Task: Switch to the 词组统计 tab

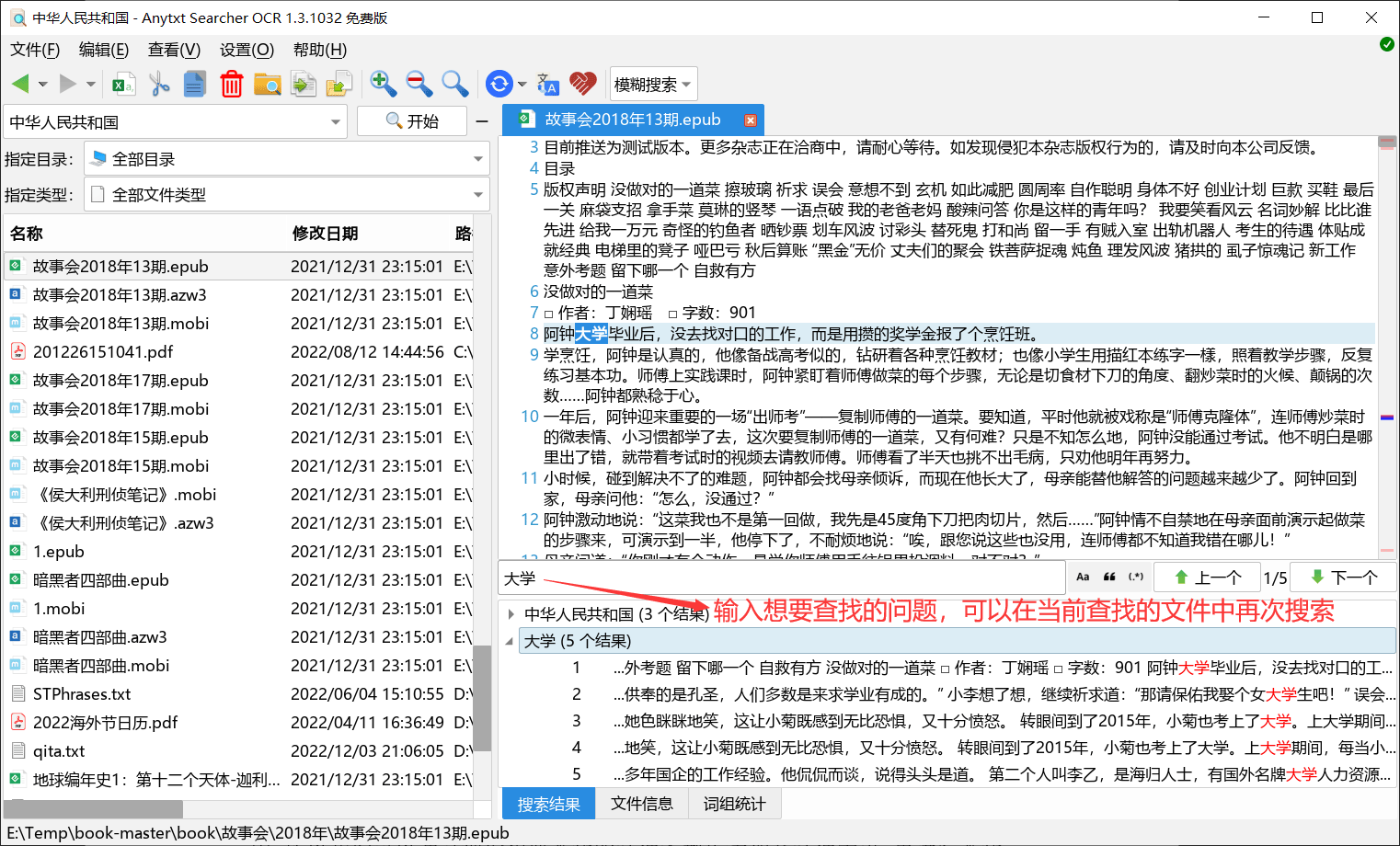Action: pyautogui.click(x=734, y=804)
